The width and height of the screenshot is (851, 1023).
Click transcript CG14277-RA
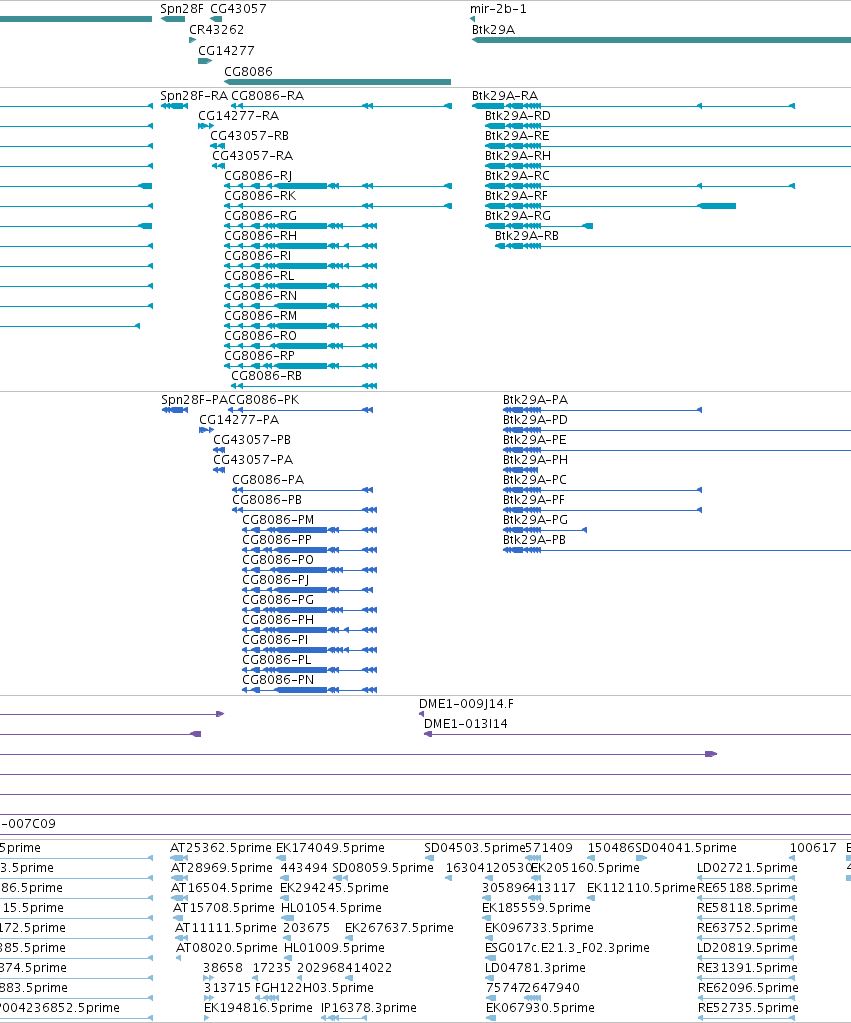tap(238, 116)
